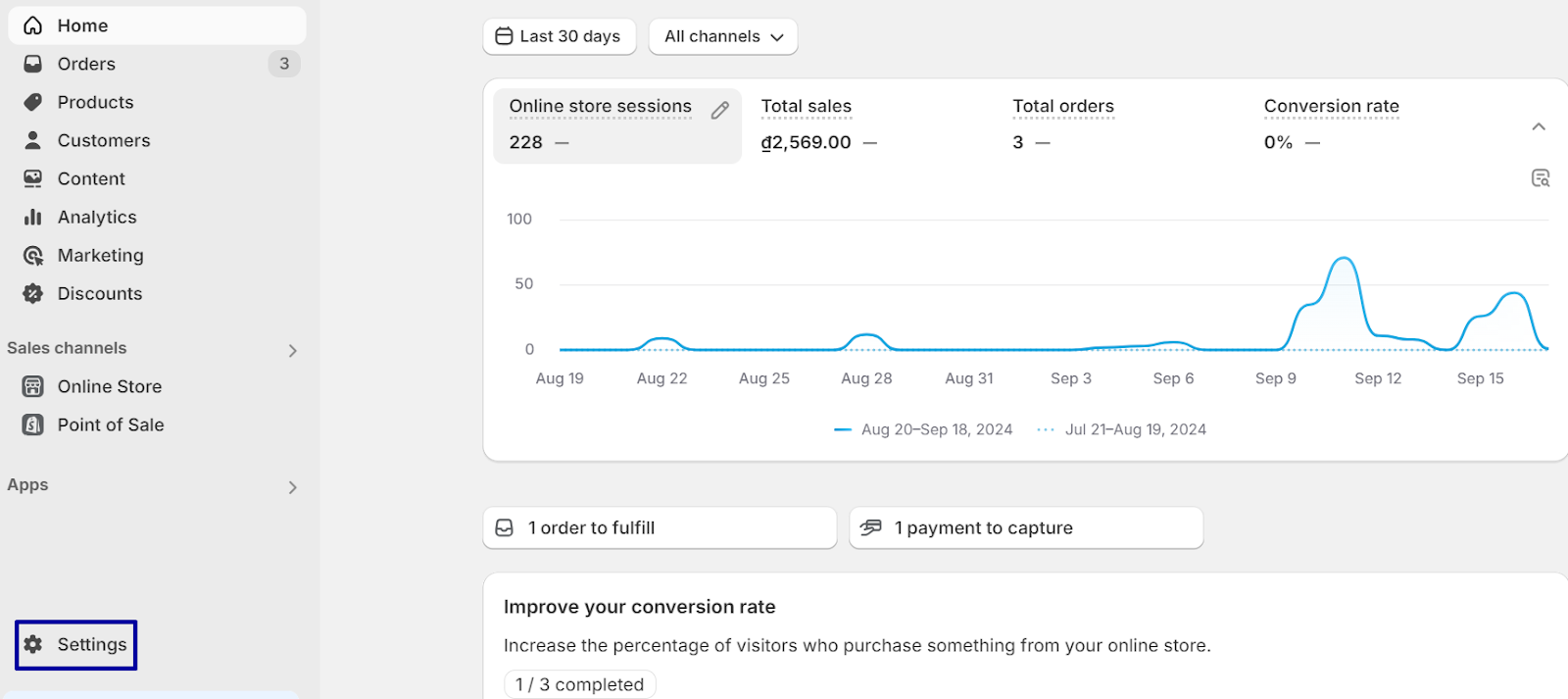Click the Sales channels heading label
The width and height of the screenshot is (1568, 699).
point(67,348)
